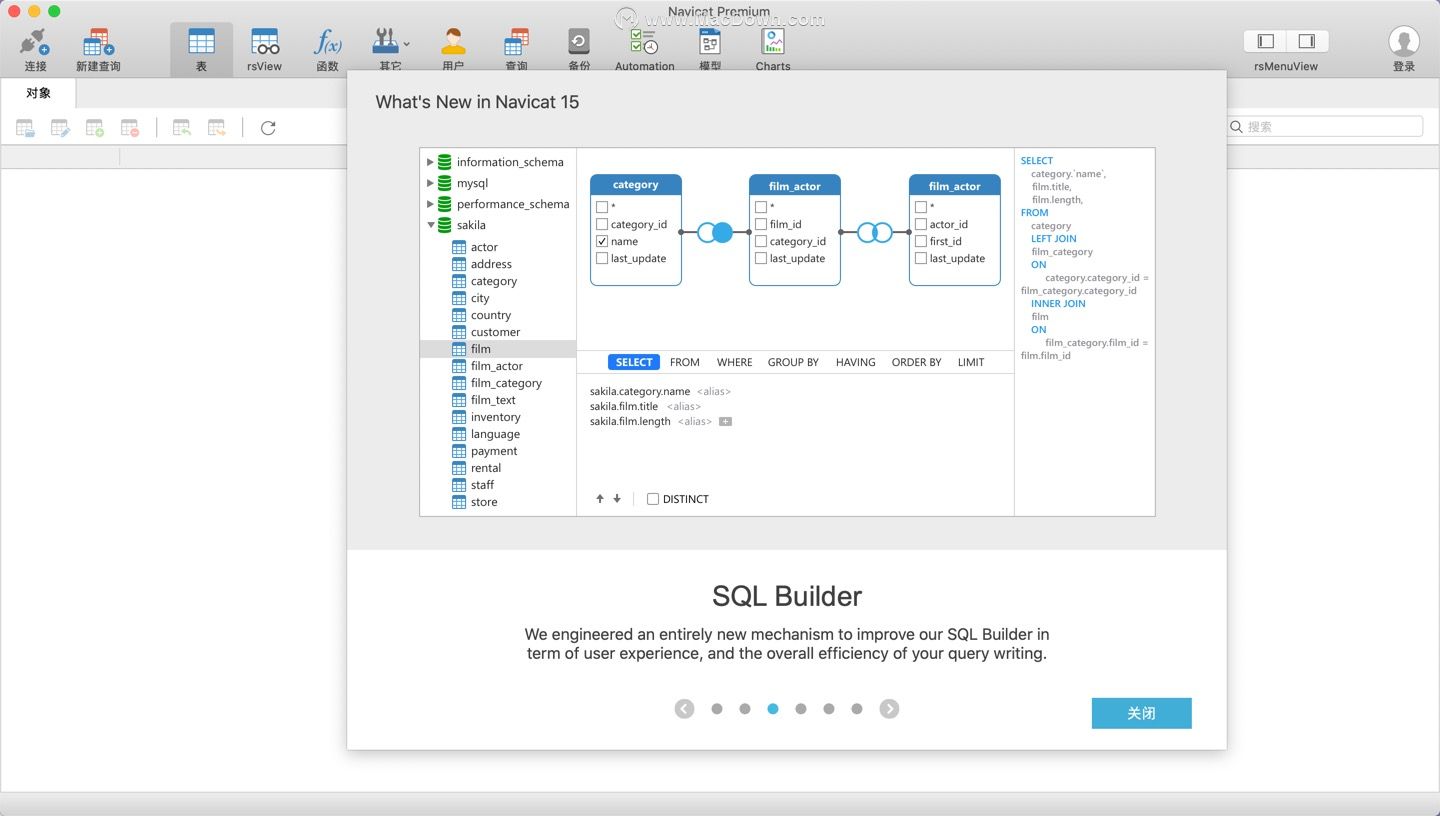Show the 函数 functions list
Viewport: 1440px width, 816px height.
[x=327, y=49]
